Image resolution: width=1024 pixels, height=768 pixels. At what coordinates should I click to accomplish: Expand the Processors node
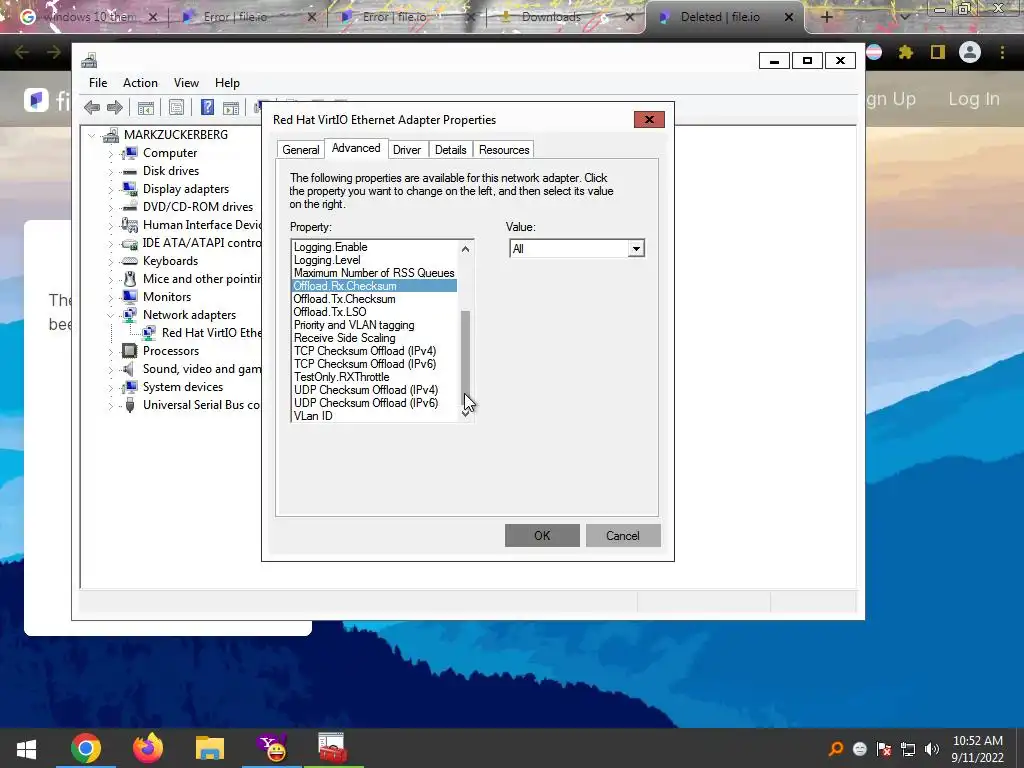pyautogui.click(x=110, y=351)
